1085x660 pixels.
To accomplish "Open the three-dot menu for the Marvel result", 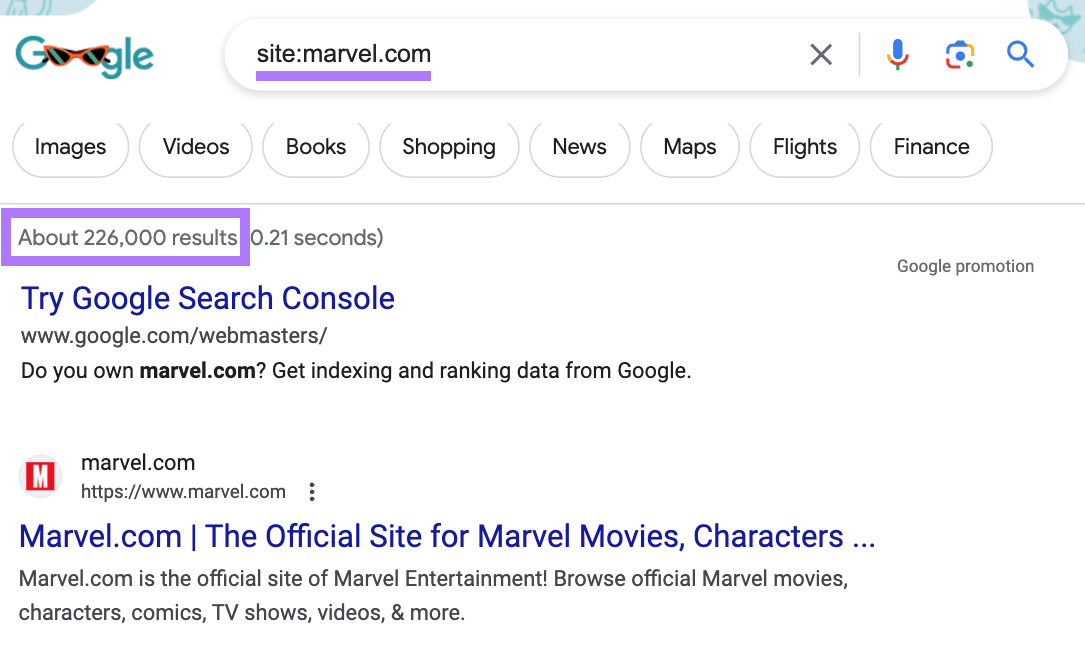I will pyautogui.click(x=311, y=491).
